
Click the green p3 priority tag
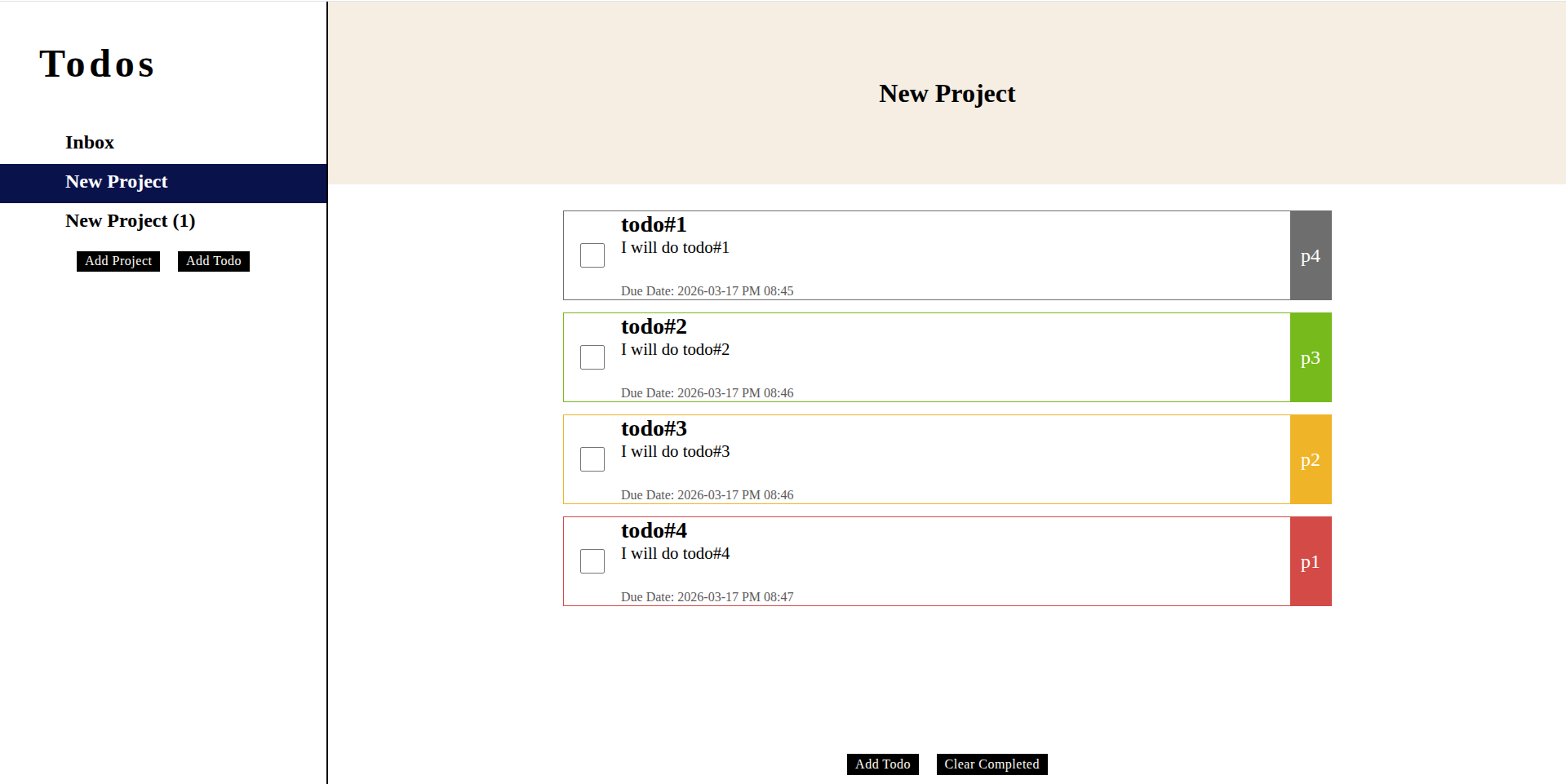click(x=1311, y=358)
